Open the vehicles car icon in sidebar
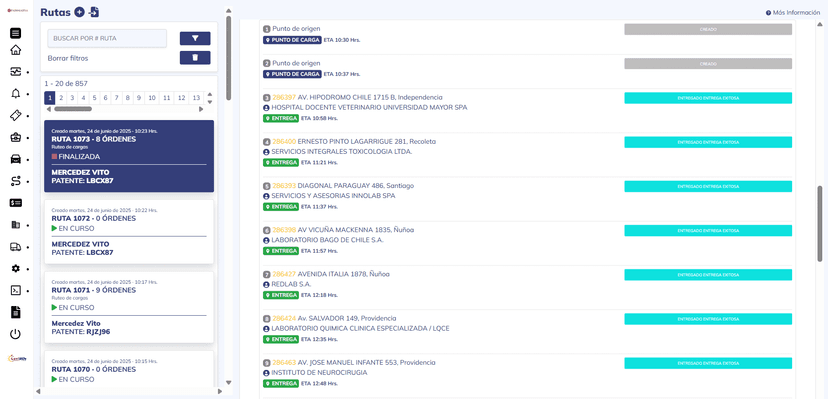Screen dimensions: 828x399 point(16,159)
